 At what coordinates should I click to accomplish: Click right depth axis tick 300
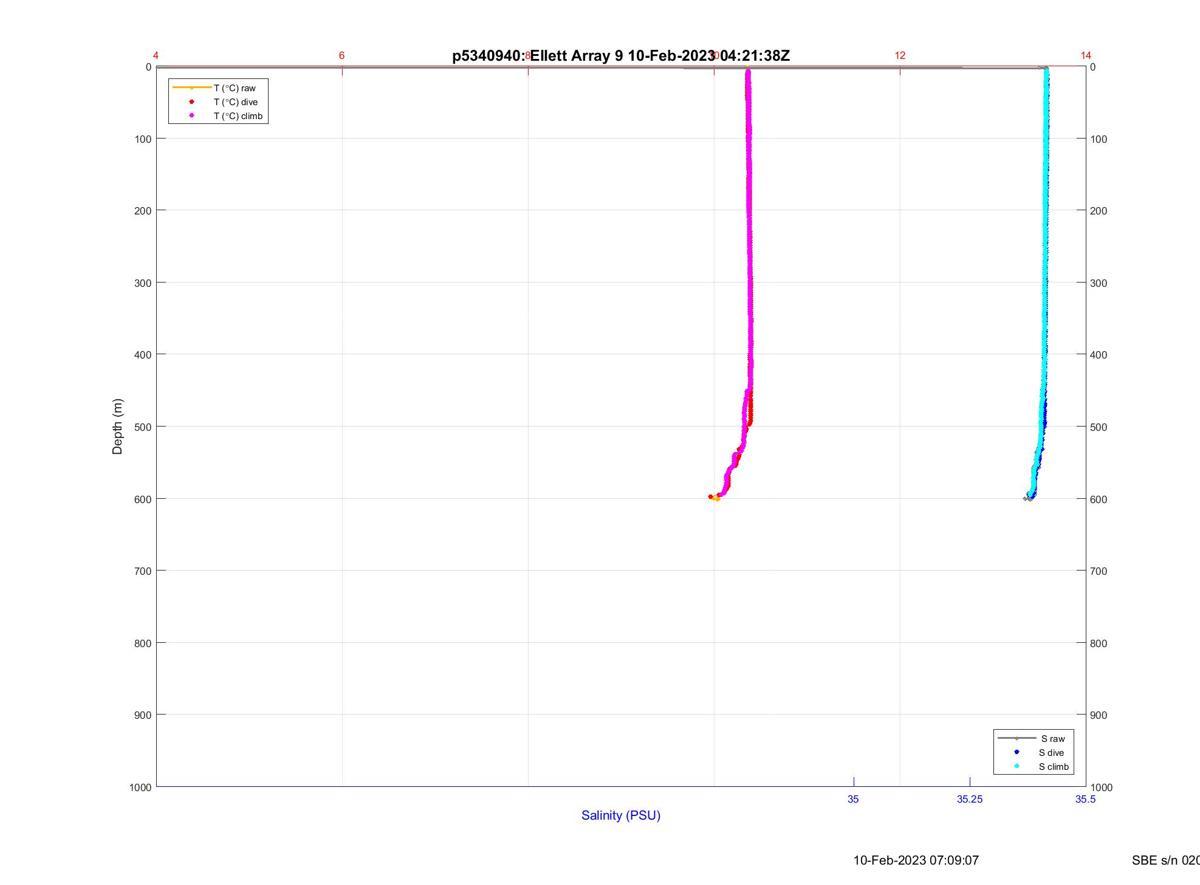click(1099, 283)
